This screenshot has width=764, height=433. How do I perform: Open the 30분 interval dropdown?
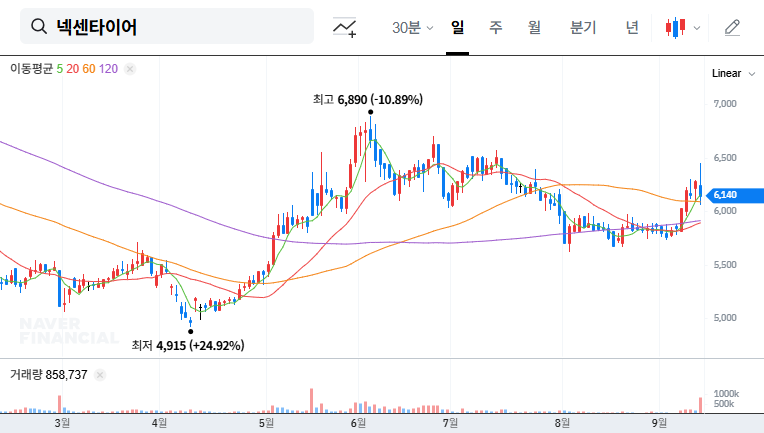(x=412, y=27)
